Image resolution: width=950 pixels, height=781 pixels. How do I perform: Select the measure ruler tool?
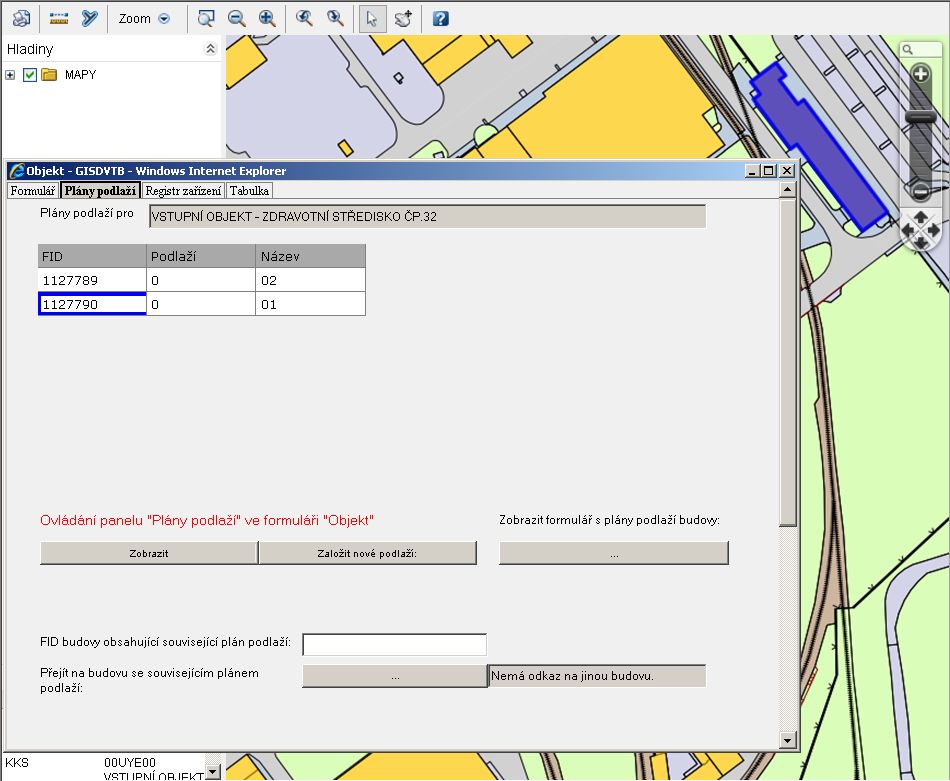click(x=59, y=19)
